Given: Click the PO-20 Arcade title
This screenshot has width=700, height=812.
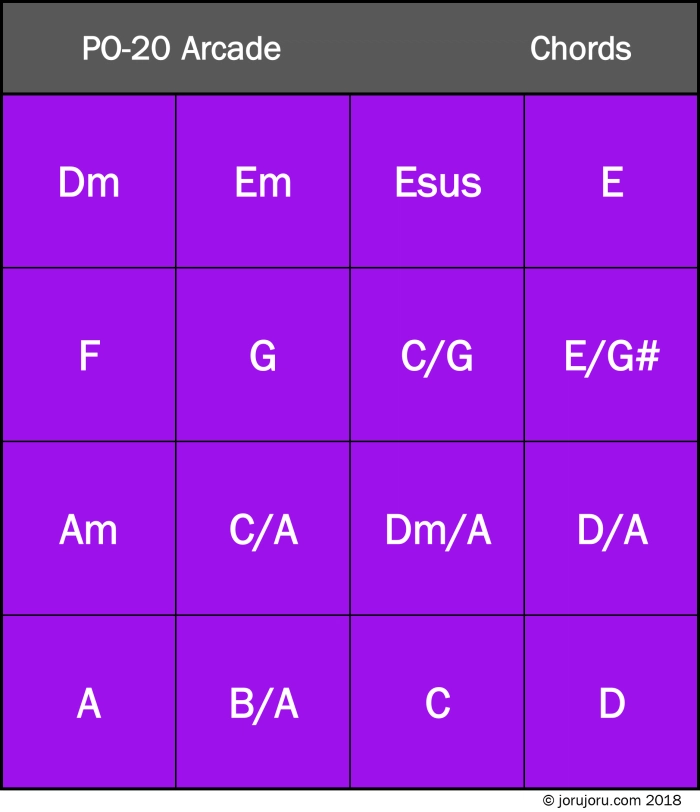Looking at the screenshot, I should pyautogui.click(x=181, y=49).
